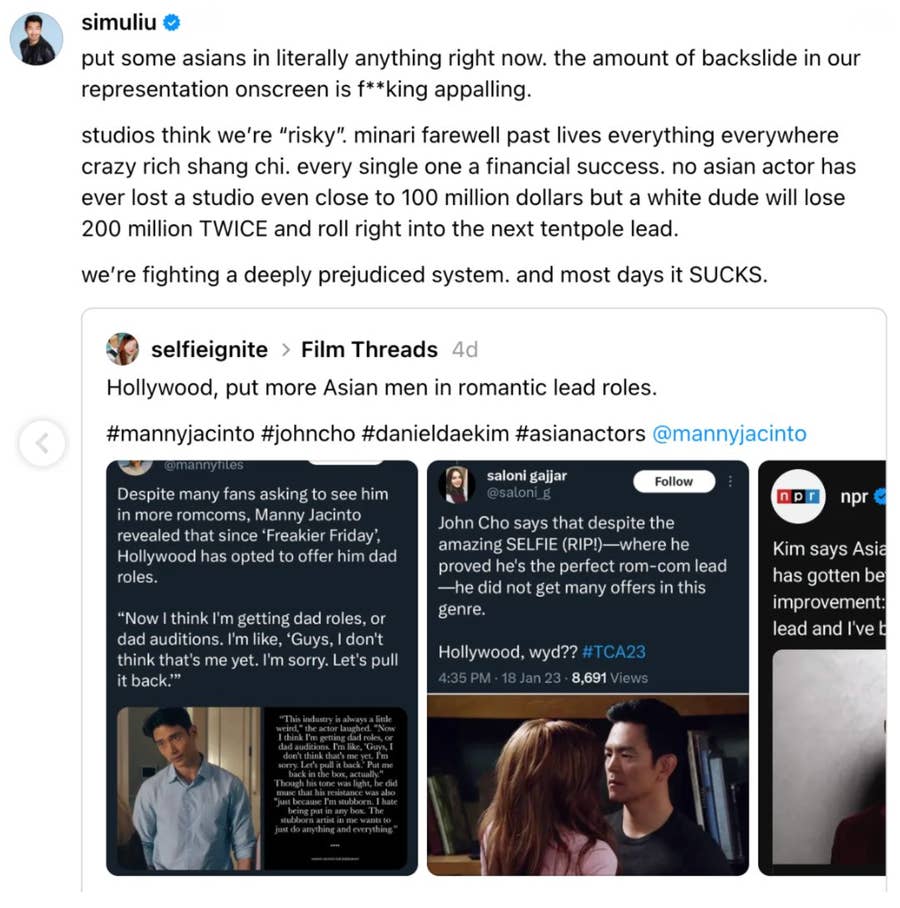Open the three-dot menu on saloni gajjar's tweet
This screenshot has height=908, width=900.
coord(731,481)
